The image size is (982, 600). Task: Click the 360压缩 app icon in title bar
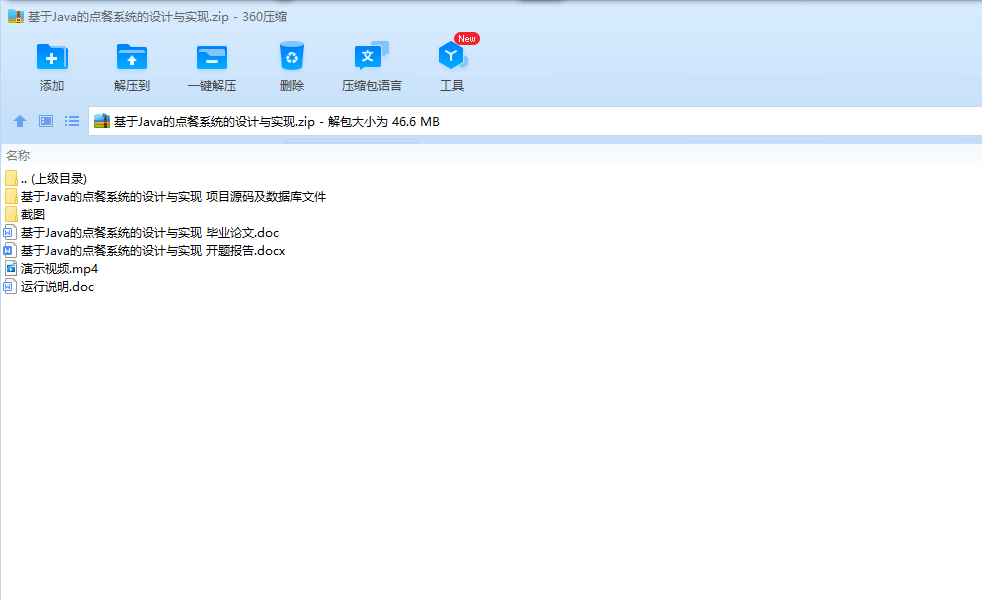(x=16, y=16)
